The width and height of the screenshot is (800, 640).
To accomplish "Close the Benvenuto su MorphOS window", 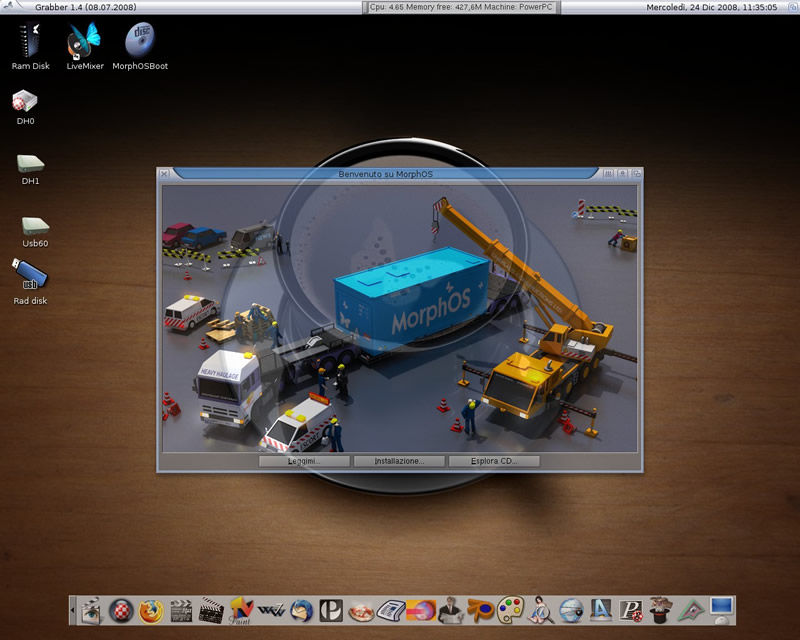I will pyautogui.click(x=164, y=174).
